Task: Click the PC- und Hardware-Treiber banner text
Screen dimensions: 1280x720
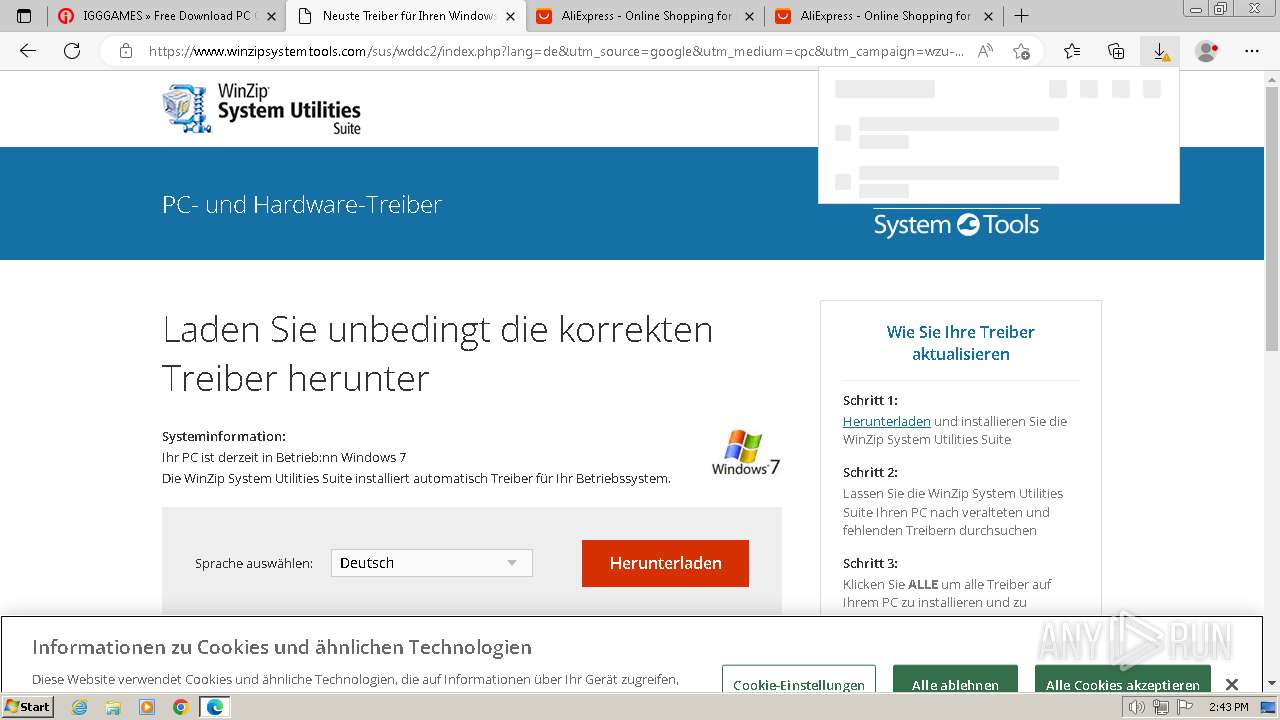Action: click(302, 205)
